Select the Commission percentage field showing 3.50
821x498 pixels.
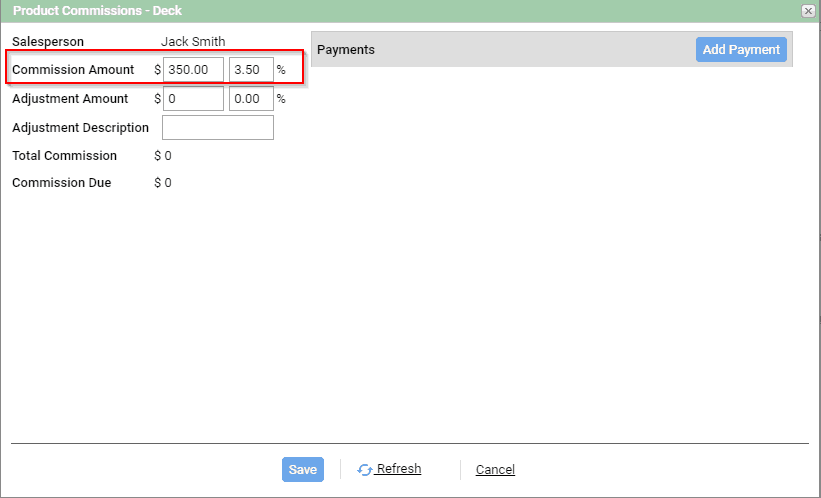pos(251,70)
